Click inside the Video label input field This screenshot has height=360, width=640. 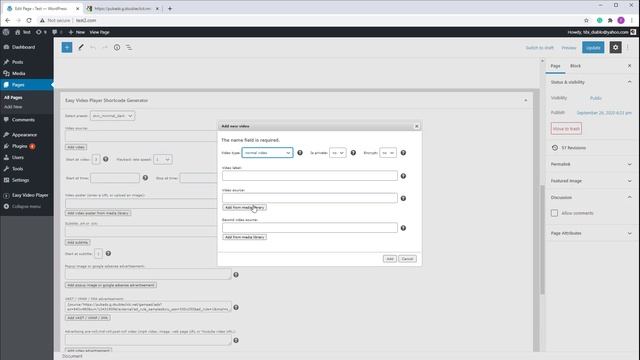(x=310, y=176)
